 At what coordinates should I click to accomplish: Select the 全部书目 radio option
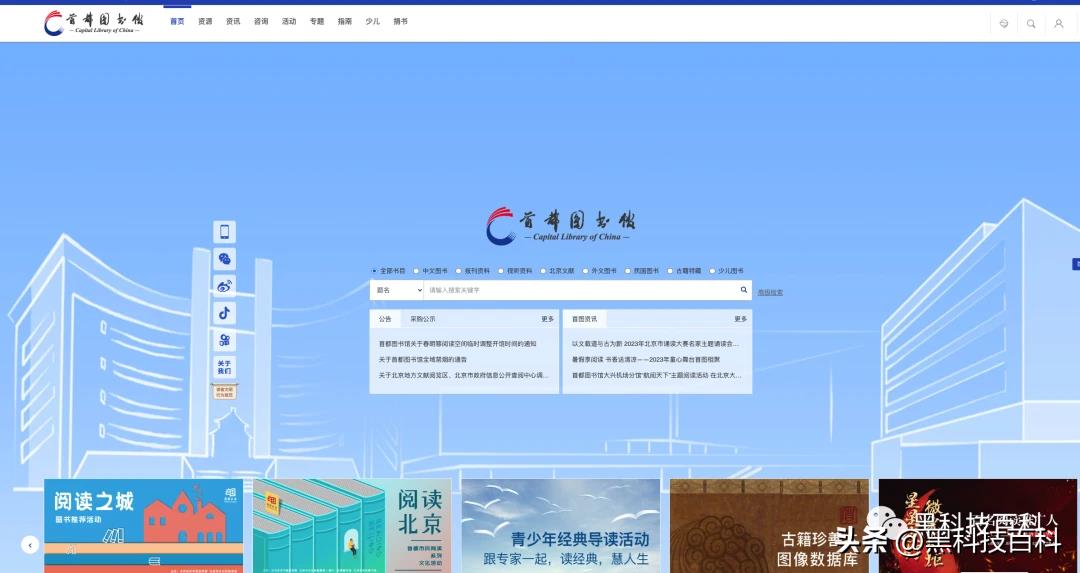click(374, 271)
